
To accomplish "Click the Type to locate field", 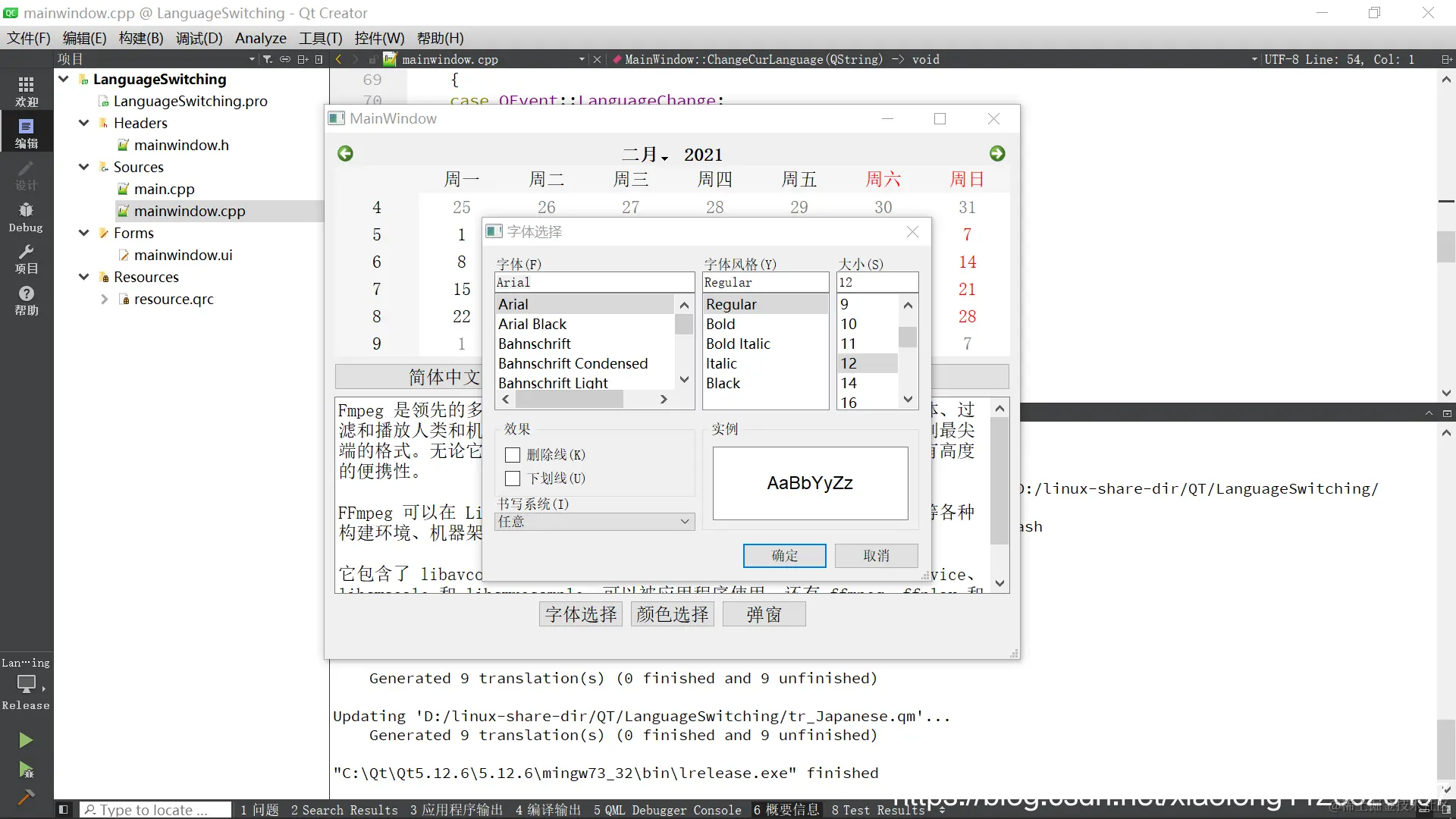I will point(155,810).
